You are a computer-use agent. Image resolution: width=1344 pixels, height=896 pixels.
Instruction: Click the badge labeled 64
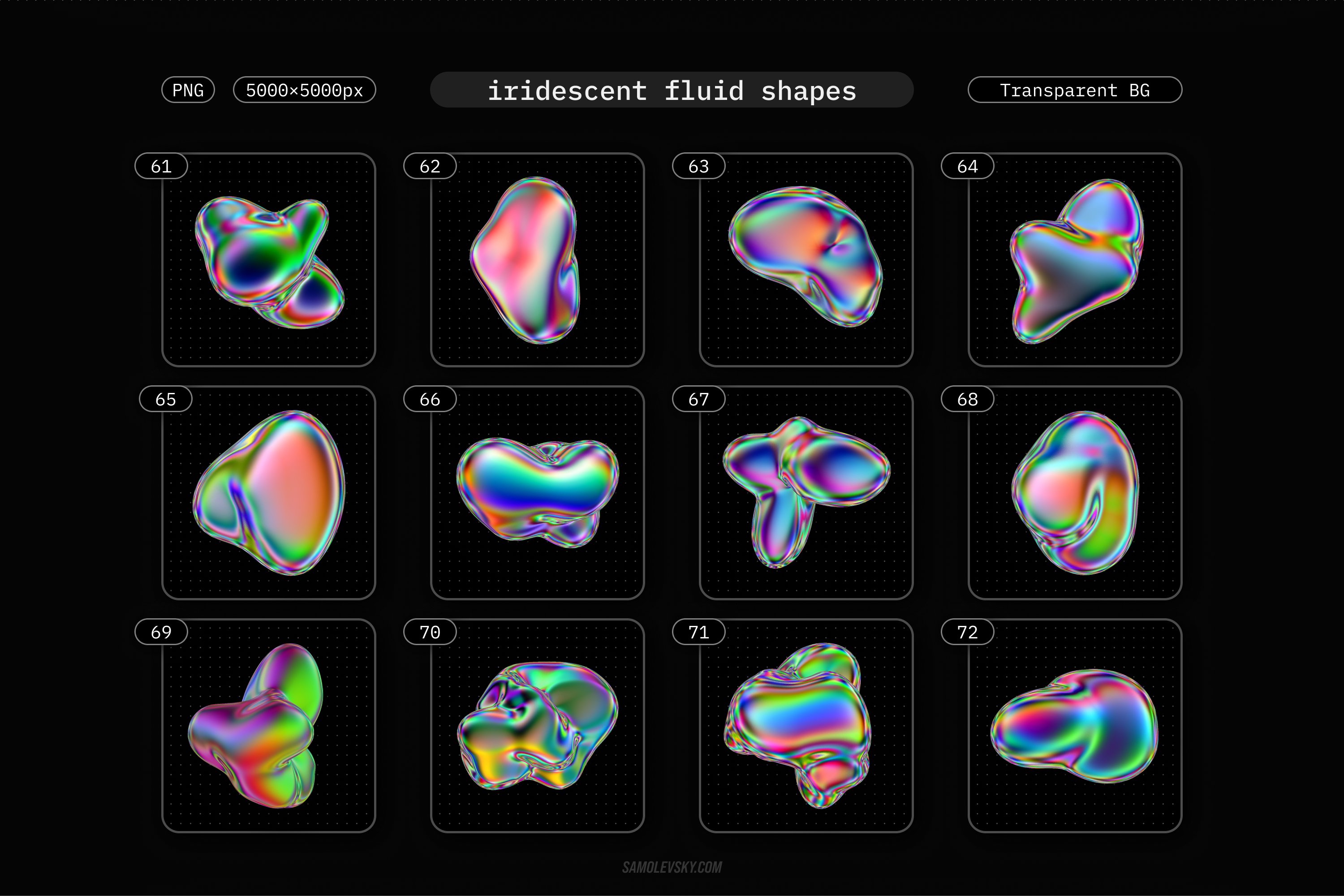(x=969, y=166)
